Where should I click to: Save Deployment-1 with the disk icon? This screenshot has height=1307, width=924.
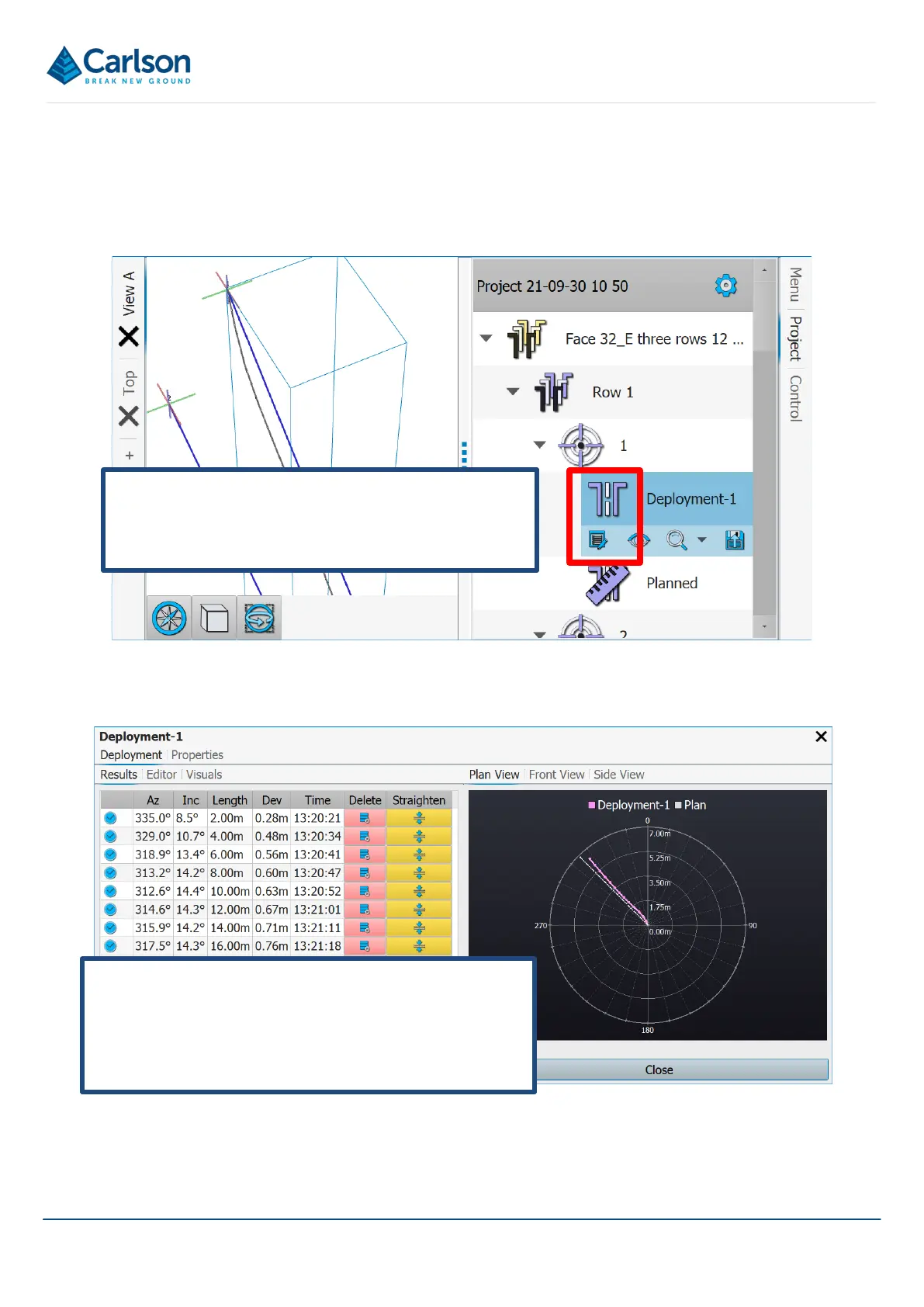pos(735,540)
